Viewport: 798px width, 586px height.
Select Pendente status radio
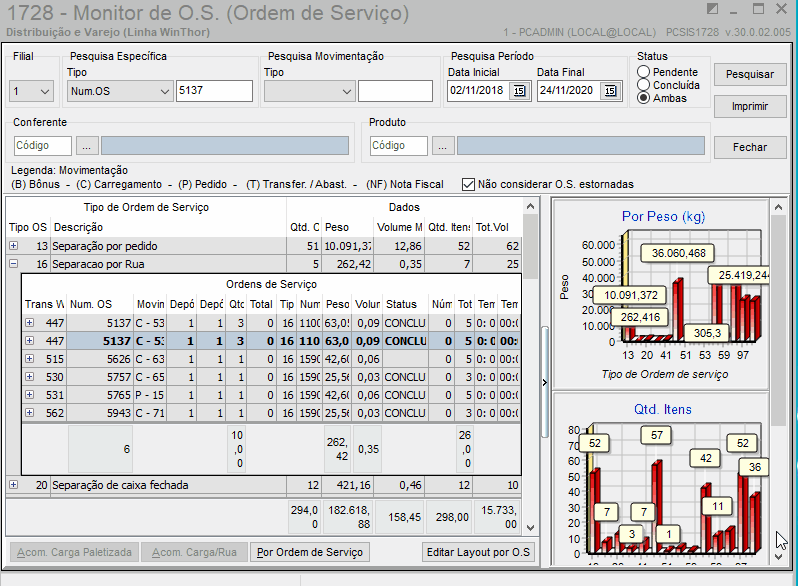coord(644,72)
